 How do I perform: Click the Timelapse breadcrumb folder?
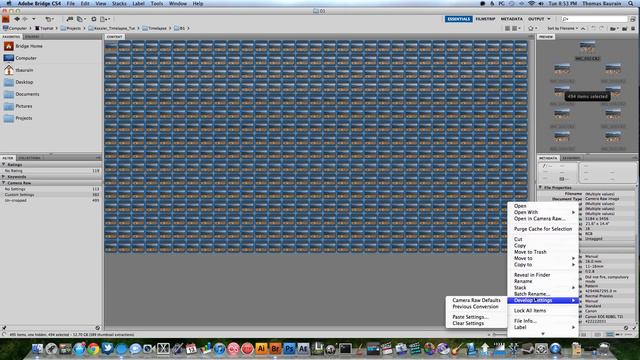(x=154, y=29)
